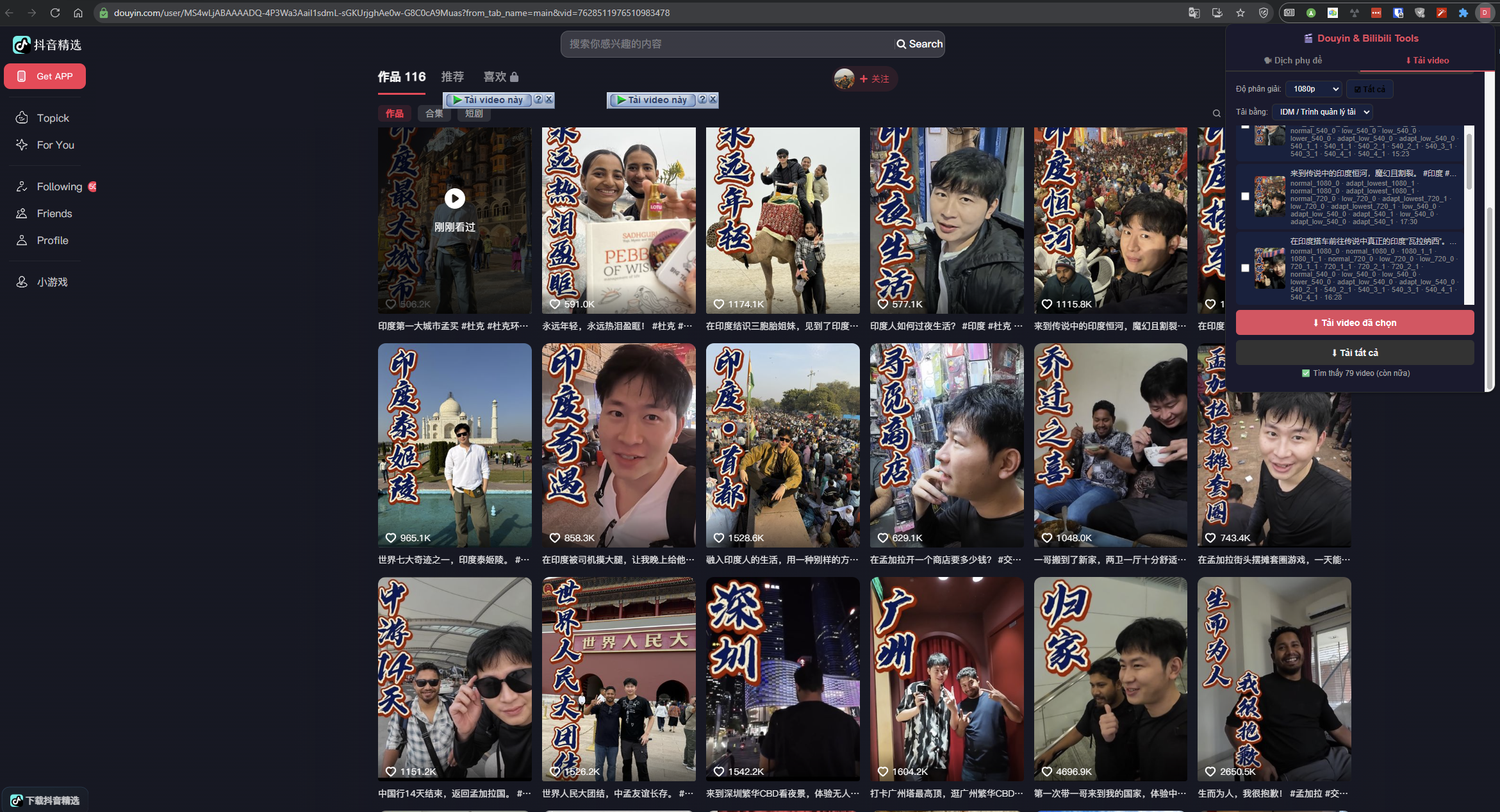
Task: Click the 'Tải video đã chọn' button
Action: 1355,323
